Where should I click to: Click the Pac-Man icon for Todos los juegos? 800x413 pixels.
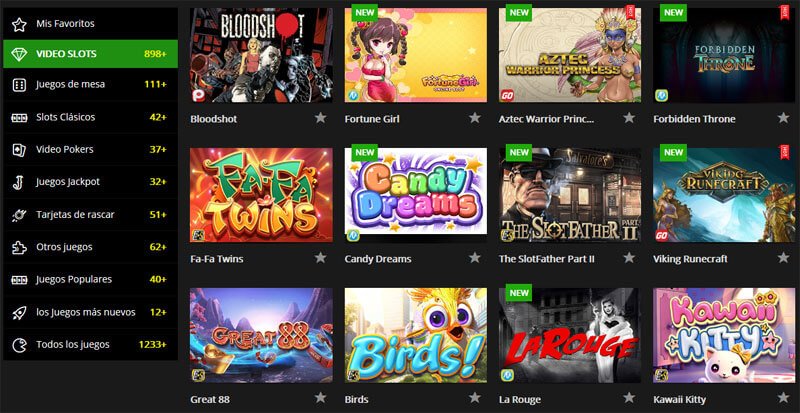[19, 345]
